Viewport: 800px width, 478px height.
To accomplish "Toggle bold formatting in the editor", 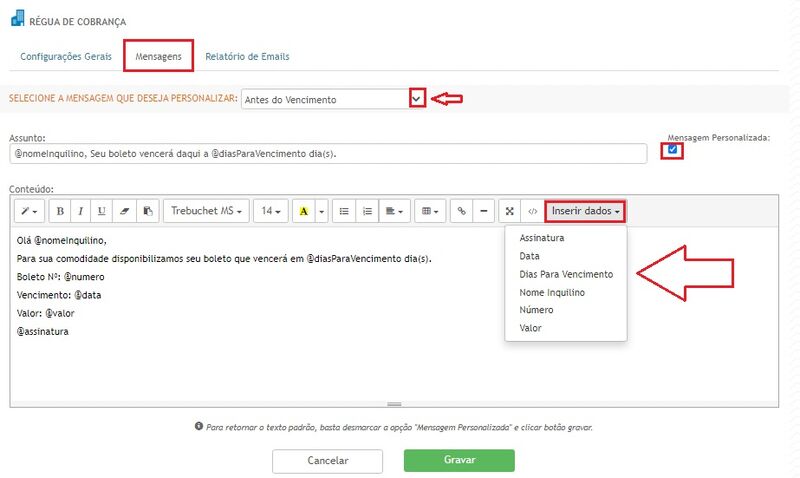I will pyautogui.click(x=60, y=211).
